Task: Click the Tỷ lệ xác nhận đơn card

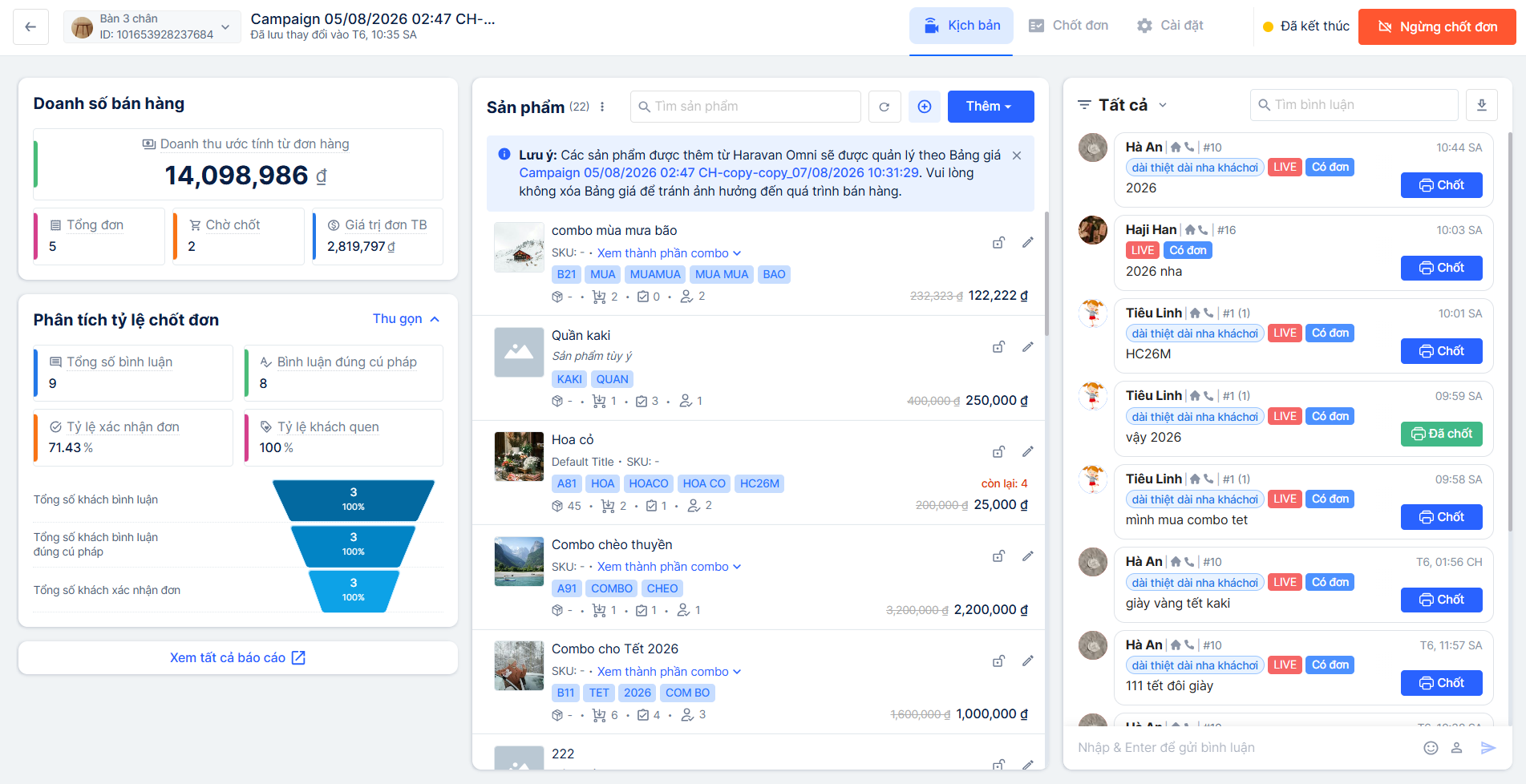Action: 133,438
